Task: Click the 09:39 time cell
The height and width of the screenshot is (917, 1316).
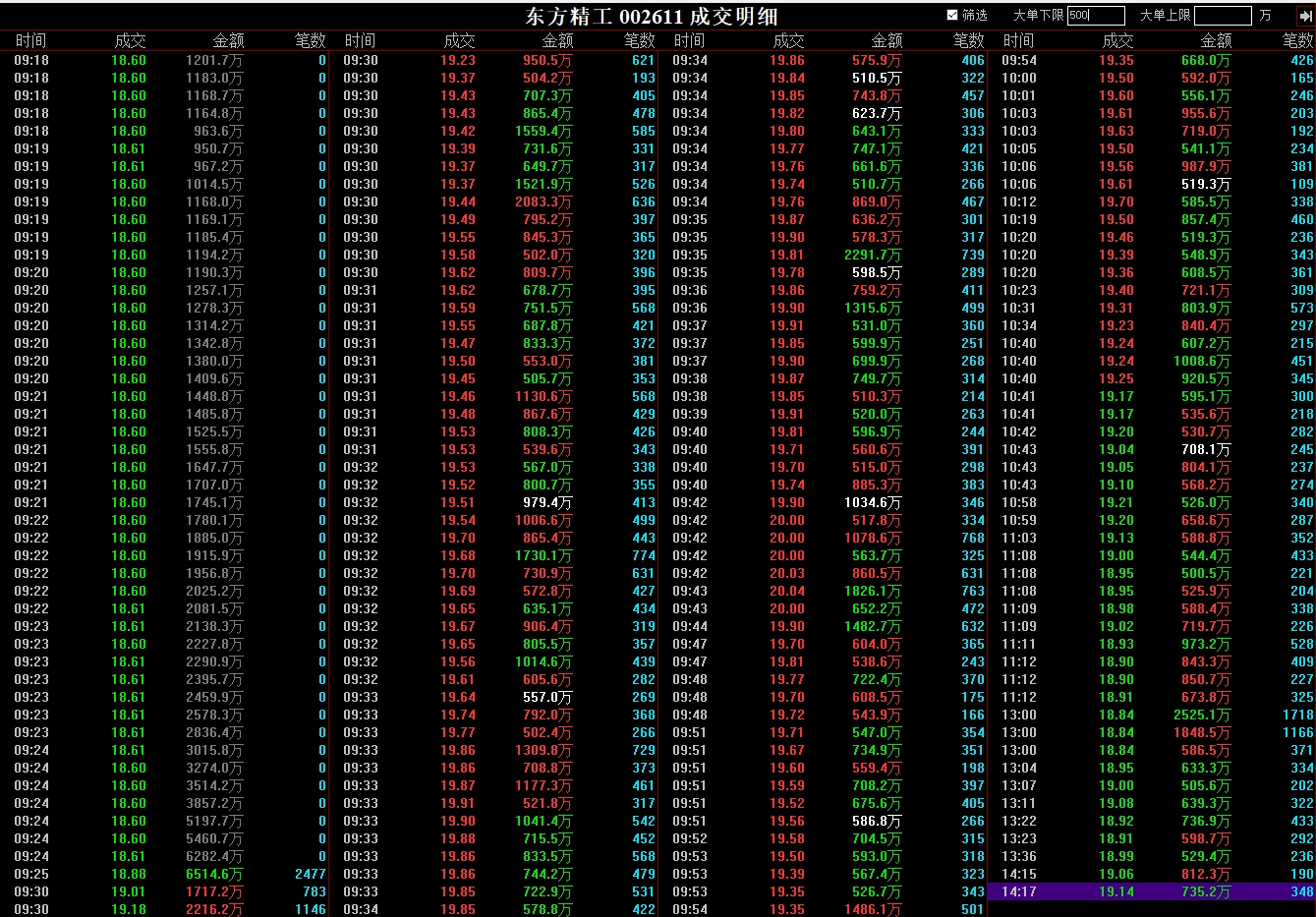Action: 690,414
